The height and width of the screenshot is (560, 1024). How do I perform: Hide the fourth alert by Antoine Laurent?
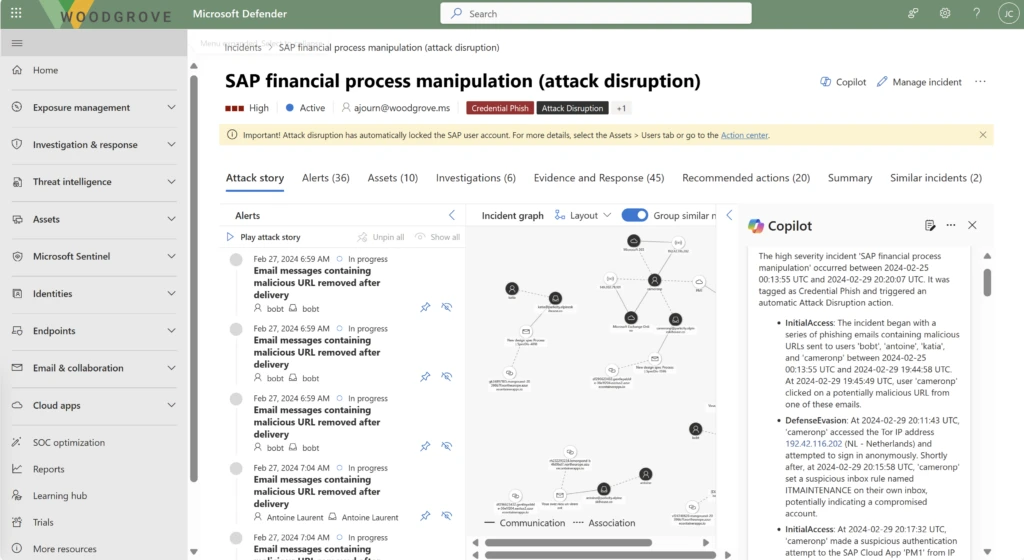pos(446,516)
